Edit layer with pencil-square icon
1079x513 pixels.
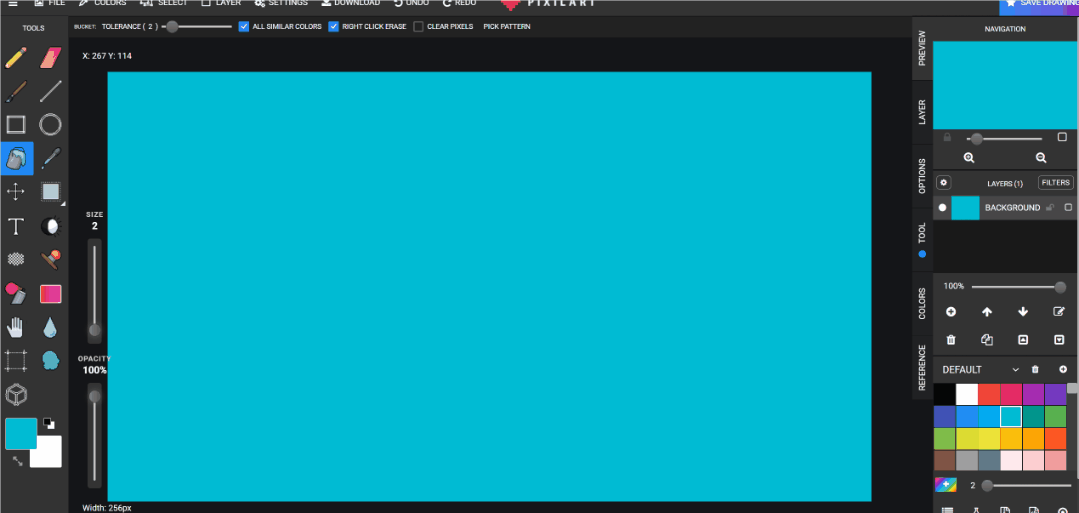coord(1059,312)
